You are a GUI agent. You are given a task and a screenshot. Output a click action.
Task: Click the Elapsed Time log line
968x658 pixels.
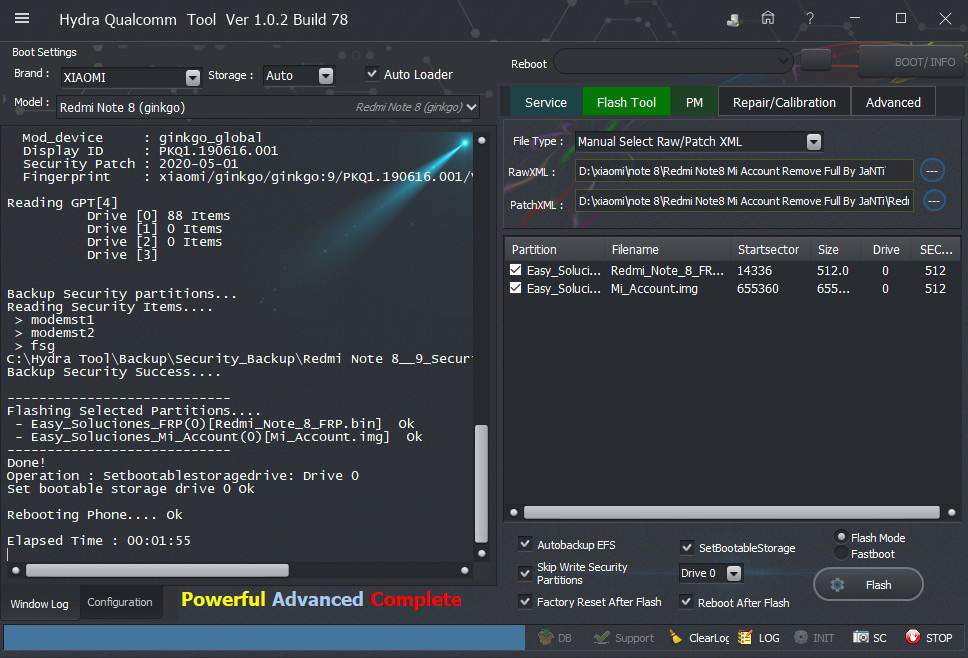tap(99, 540)
